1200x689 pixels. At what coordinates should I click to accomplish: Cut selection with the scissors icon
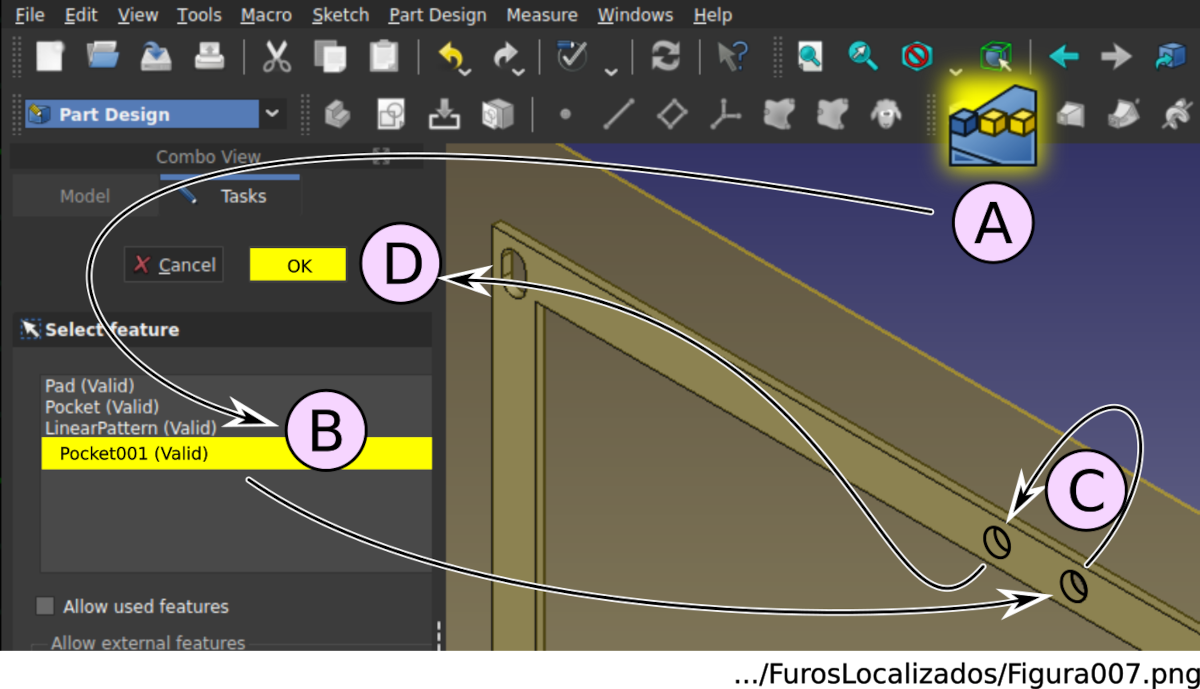click(x=277, y=56)
